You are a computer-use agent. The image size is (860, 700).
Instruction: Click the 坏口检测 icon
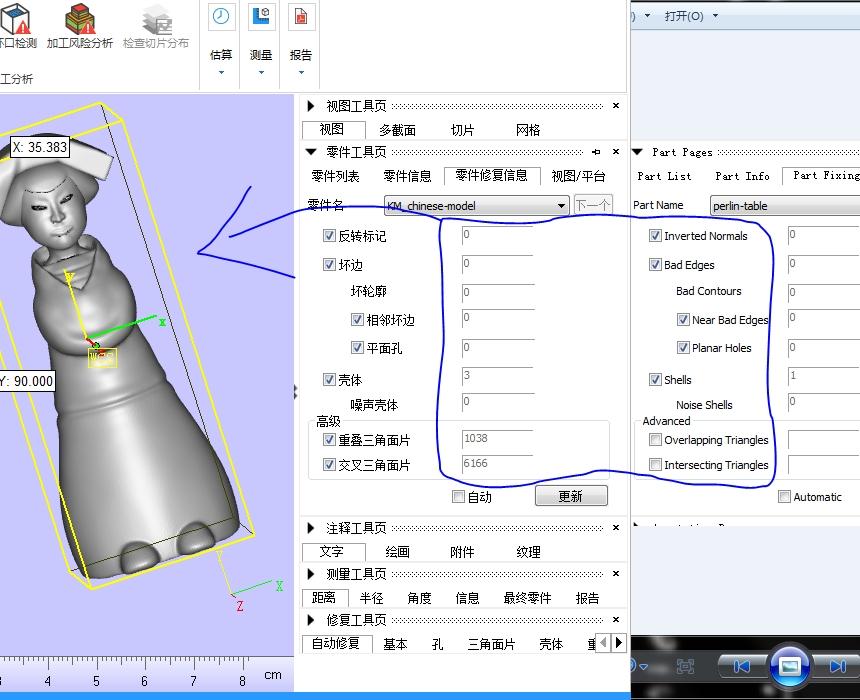click(x=14, y=19)
